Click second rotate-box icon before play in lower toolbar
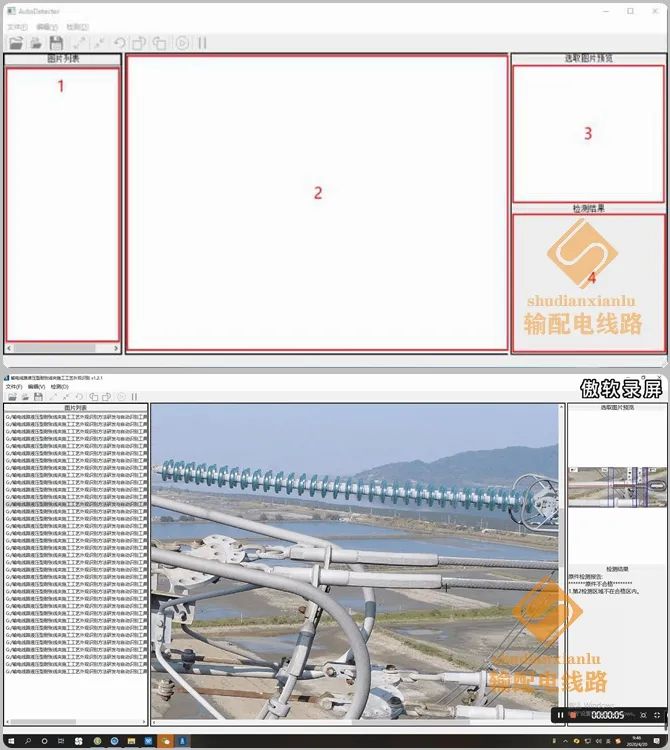670x750 pixels. coord(107,397)
